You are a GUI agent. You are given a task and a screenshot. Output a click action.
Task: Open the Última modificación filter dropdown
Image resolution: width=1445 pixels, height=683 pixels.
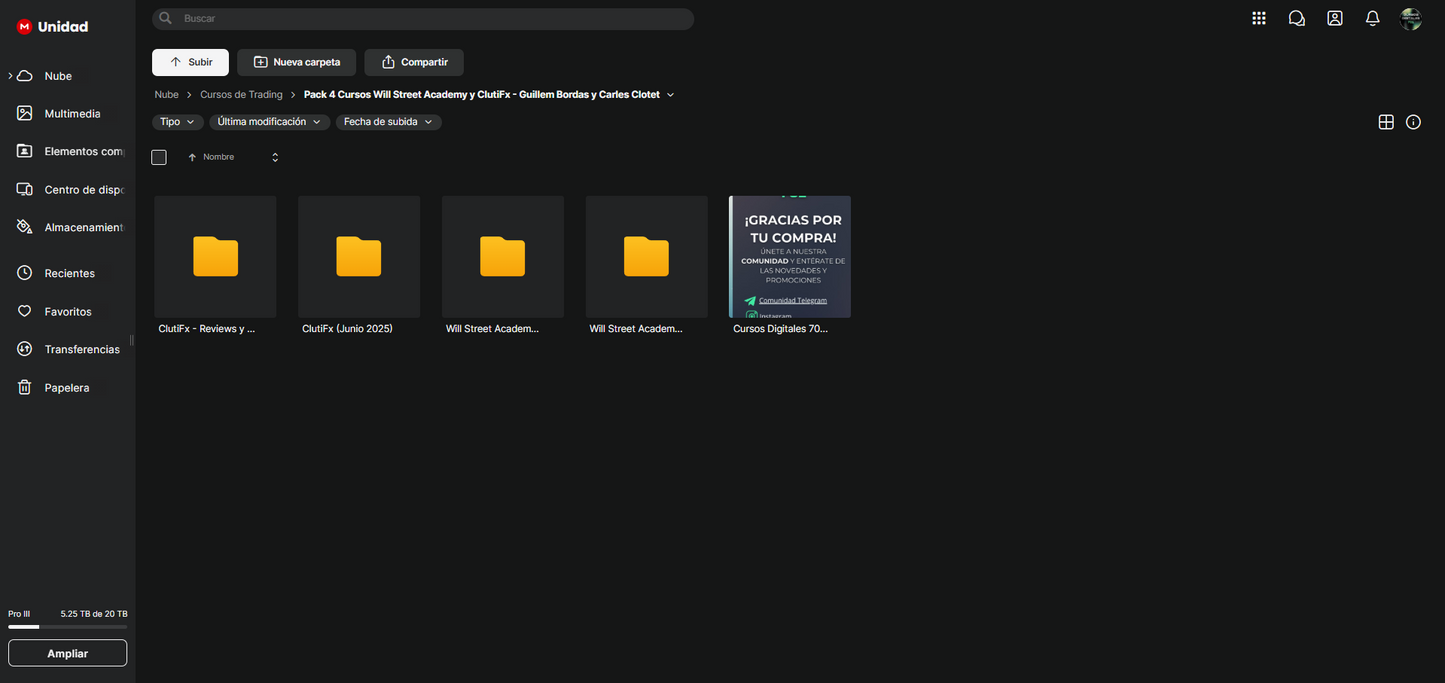pyautogui.click(x=269, y=122)
